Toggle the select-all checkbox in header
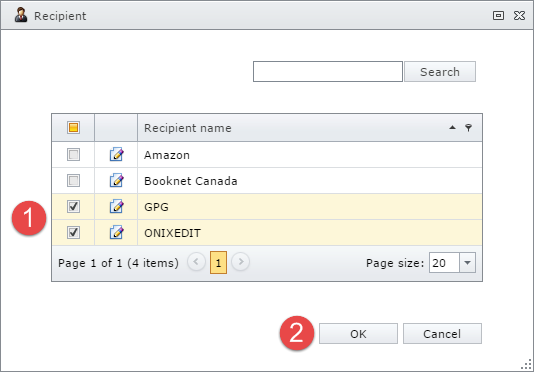The image size is (534, 372). coord(73,127)
